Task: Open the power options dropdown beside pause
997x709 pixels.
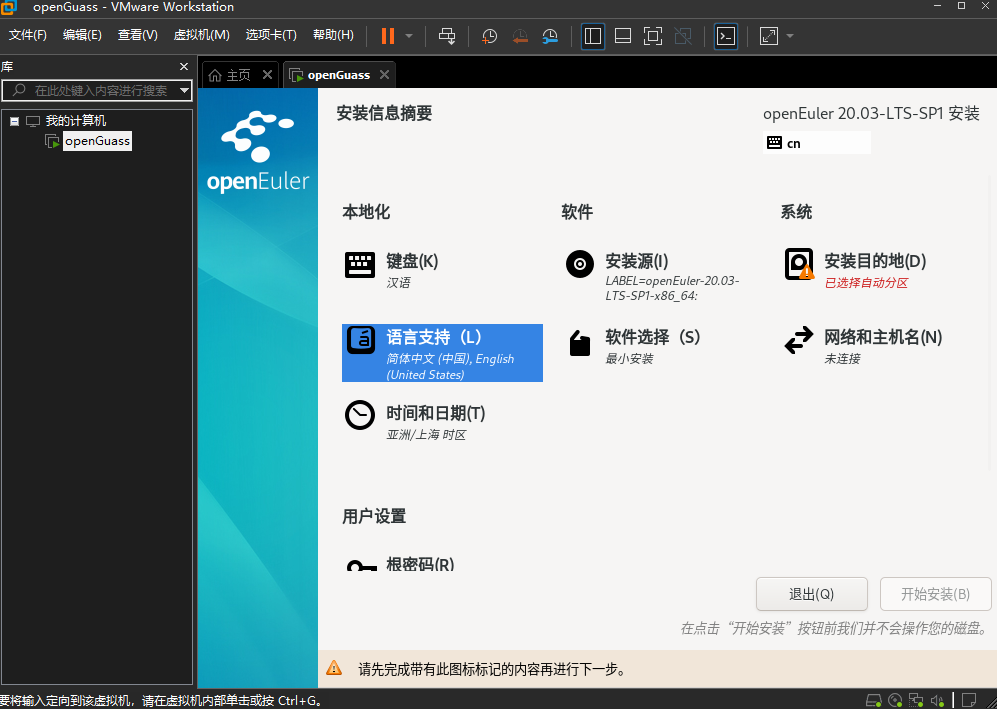Action: pyautogui.click(x=409, y=36)
